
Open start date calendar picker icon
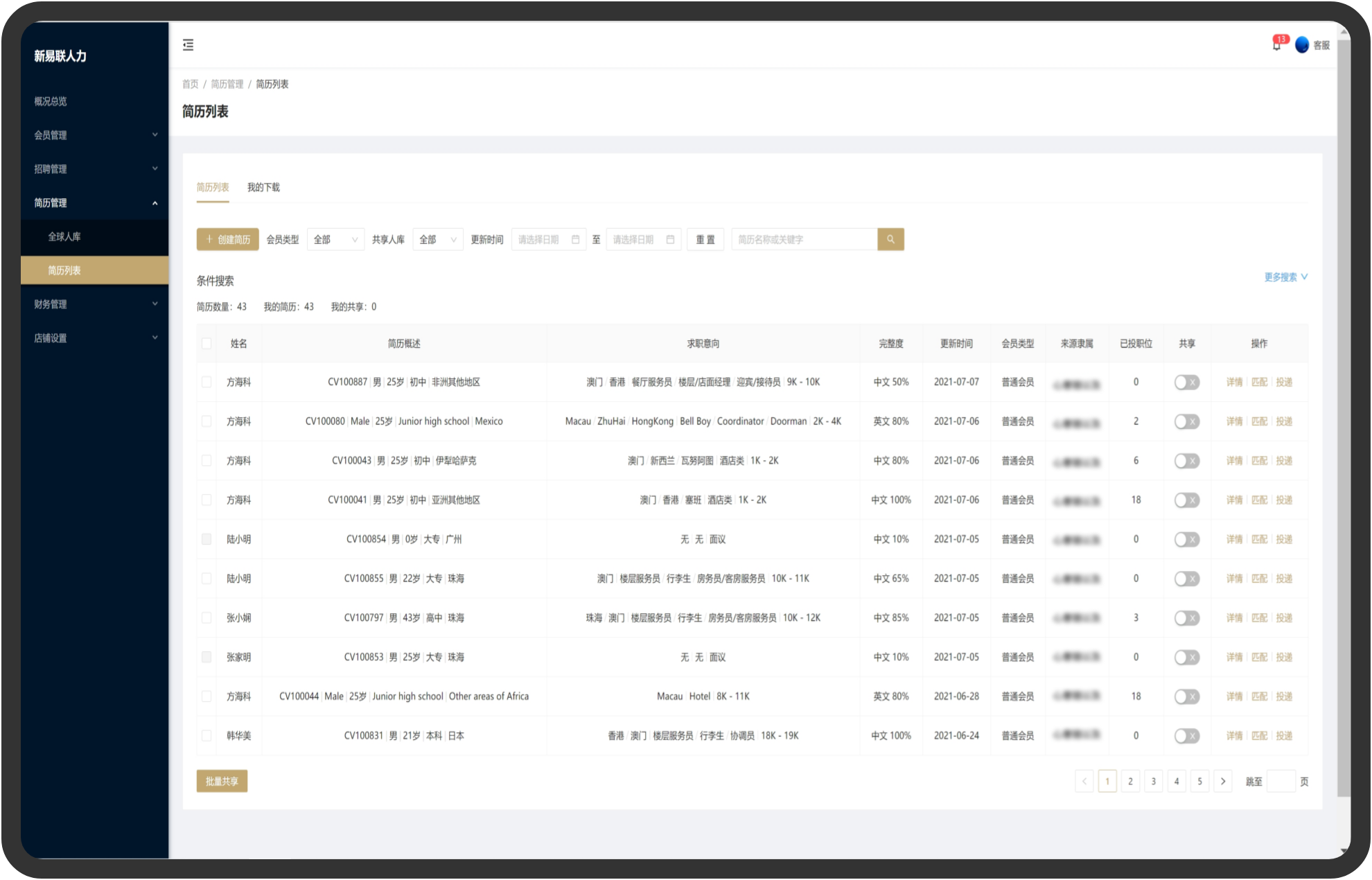coord(575,240)
